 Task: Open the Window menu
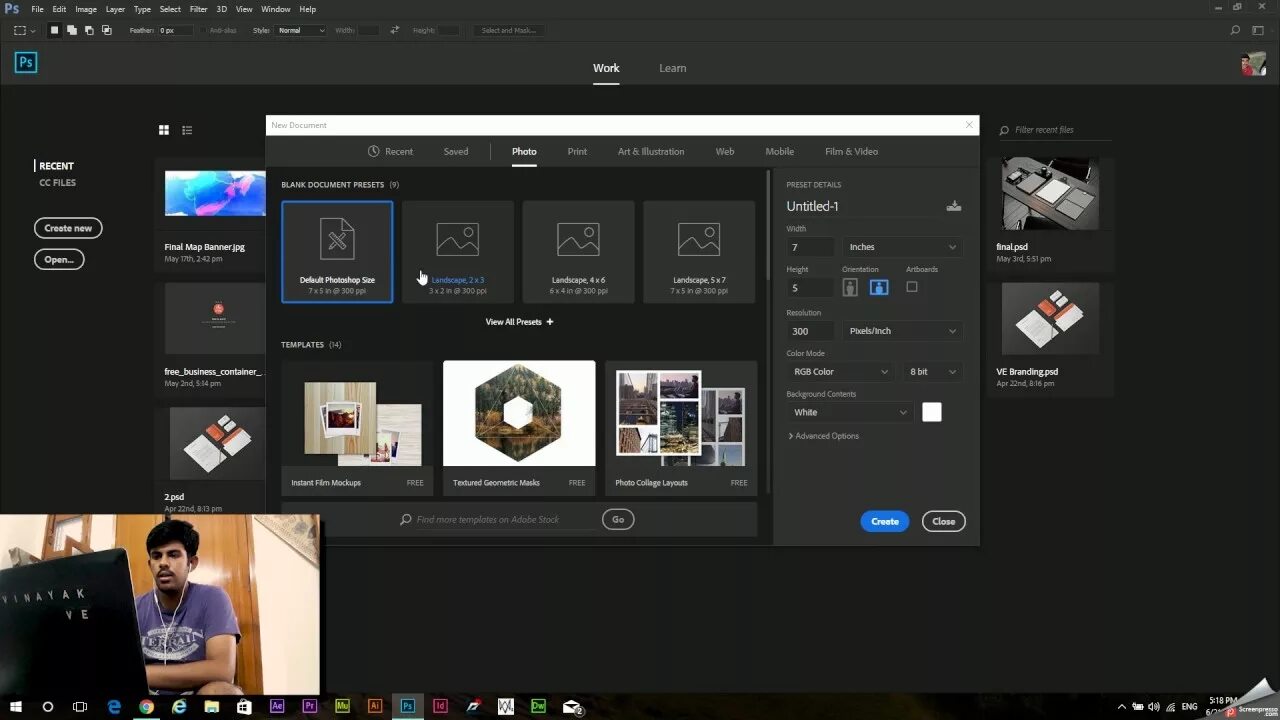tap(276, 9)
